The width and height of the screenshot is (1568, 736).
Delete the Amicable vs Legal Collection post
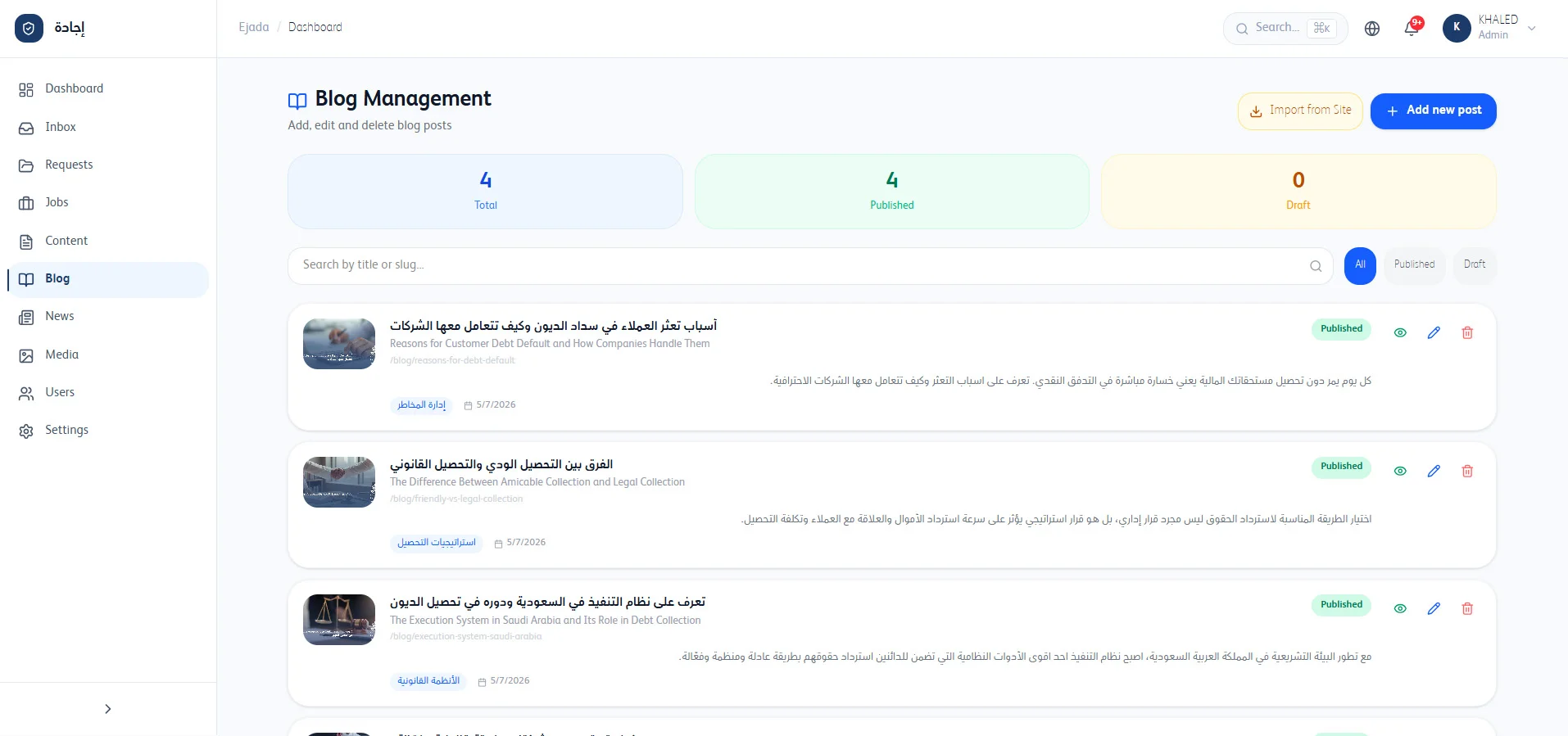1467,471
